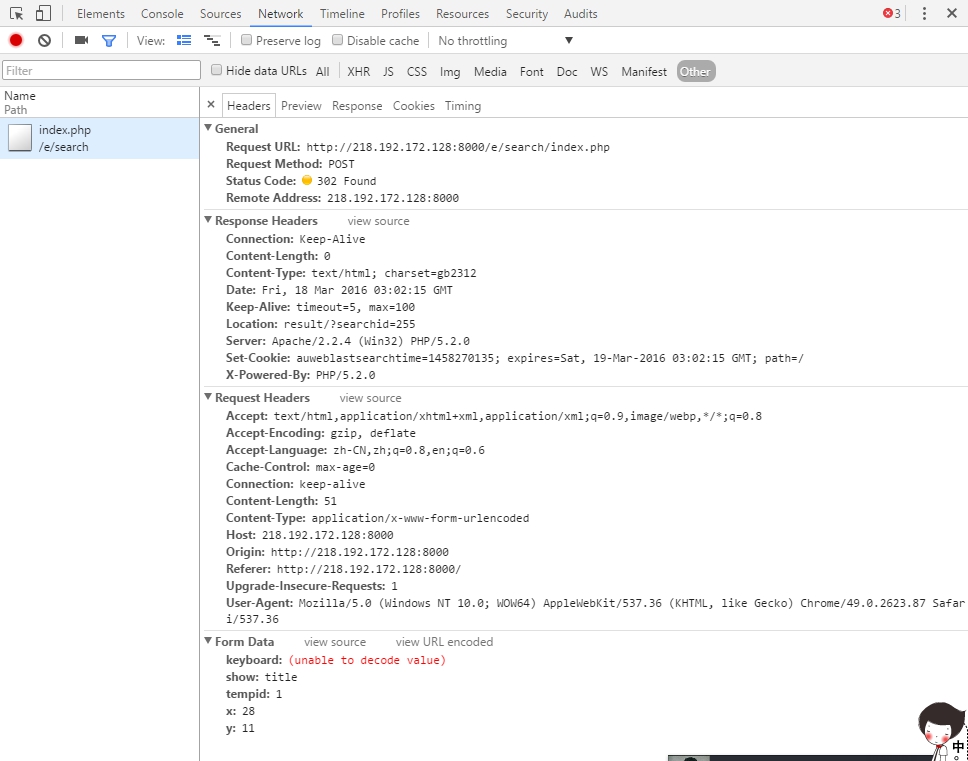Enable the Preserve log checkbox

click(x=247, y=40)
